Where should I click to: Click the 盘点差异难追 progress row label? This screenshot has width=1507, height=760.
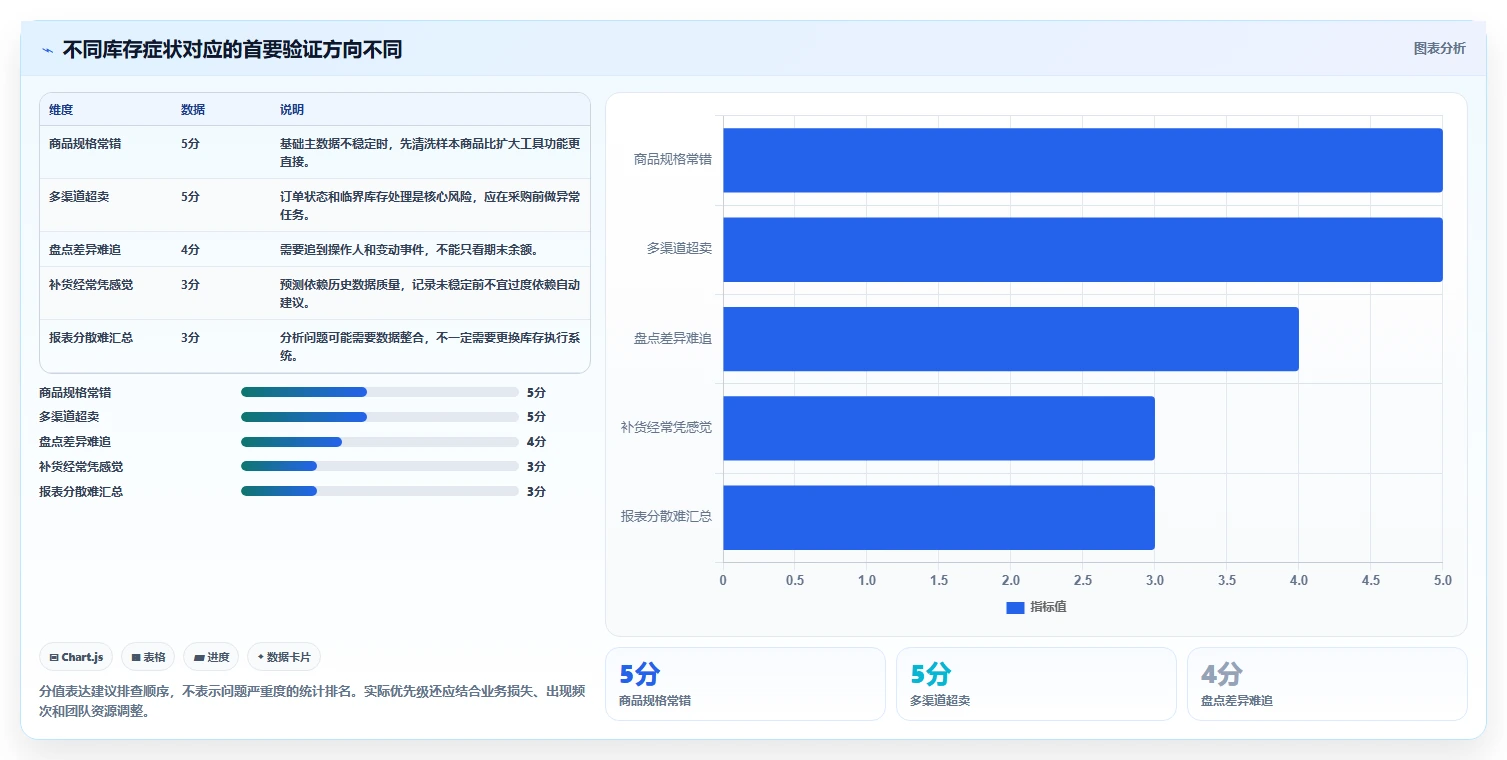pos(75,442)
